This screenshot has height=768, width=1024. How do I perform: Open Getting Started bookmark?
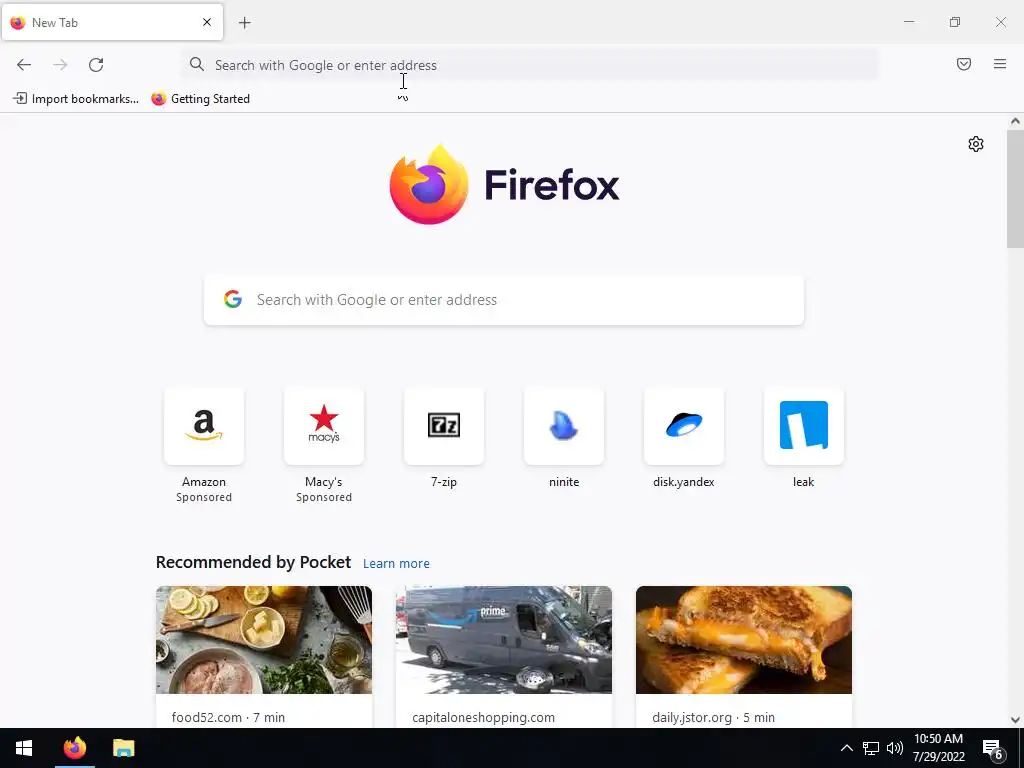tap(200, 99)
